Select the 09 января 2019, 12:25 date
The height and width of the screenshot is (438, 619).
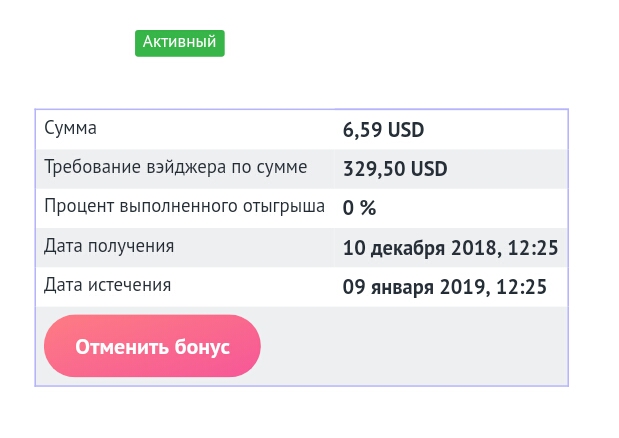[x=445, y=287]
